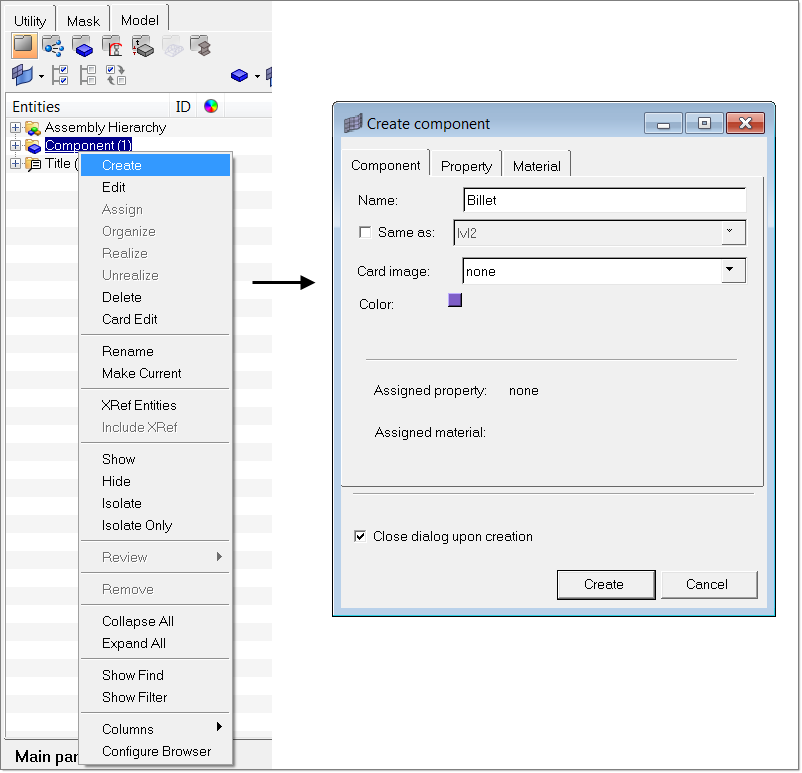The image size is (802, 773).
Task: Toggle the 'Same as' checkbox
Action: (x=365, y=233)
